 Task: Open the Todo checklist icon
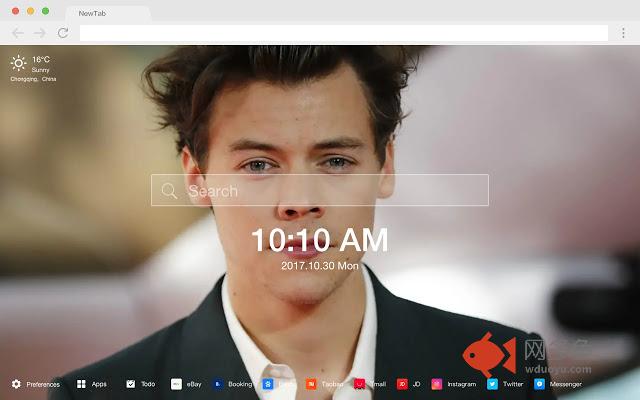coord(131,384)
